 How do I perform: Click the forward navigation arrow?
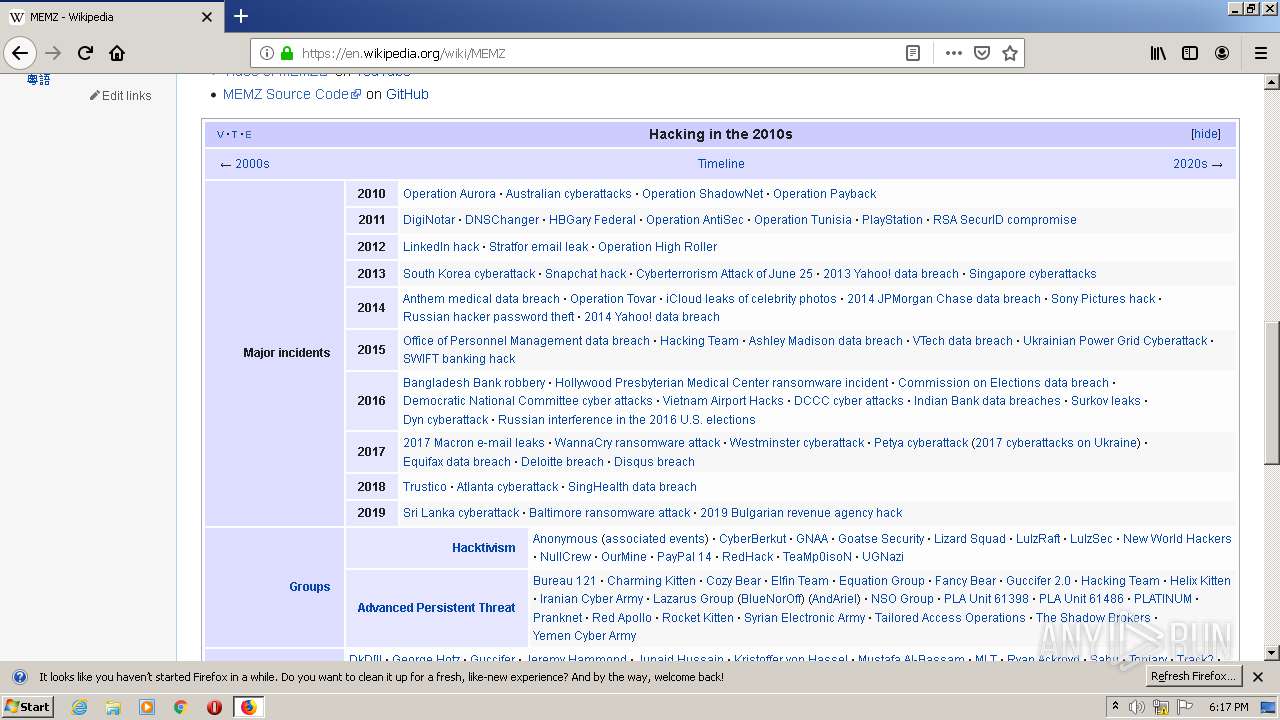point(53,53)
